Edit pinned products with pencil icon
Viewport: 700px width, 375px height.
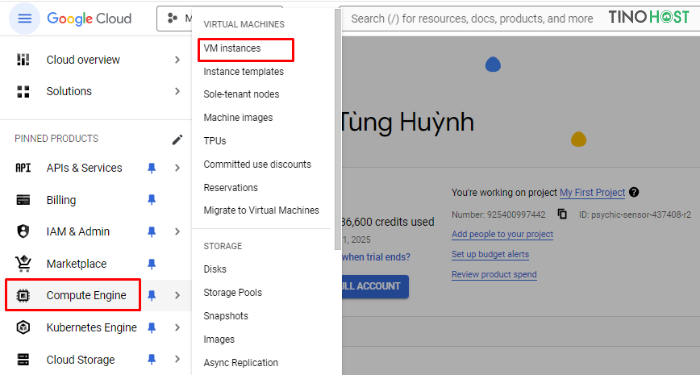point(177,140)
